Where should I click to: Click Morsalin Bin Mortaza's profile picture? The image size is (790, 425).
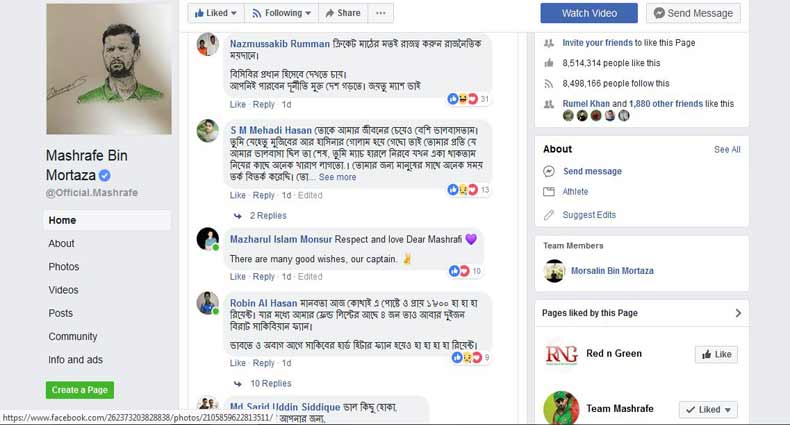pyautogui.click(x=554, y=271)
